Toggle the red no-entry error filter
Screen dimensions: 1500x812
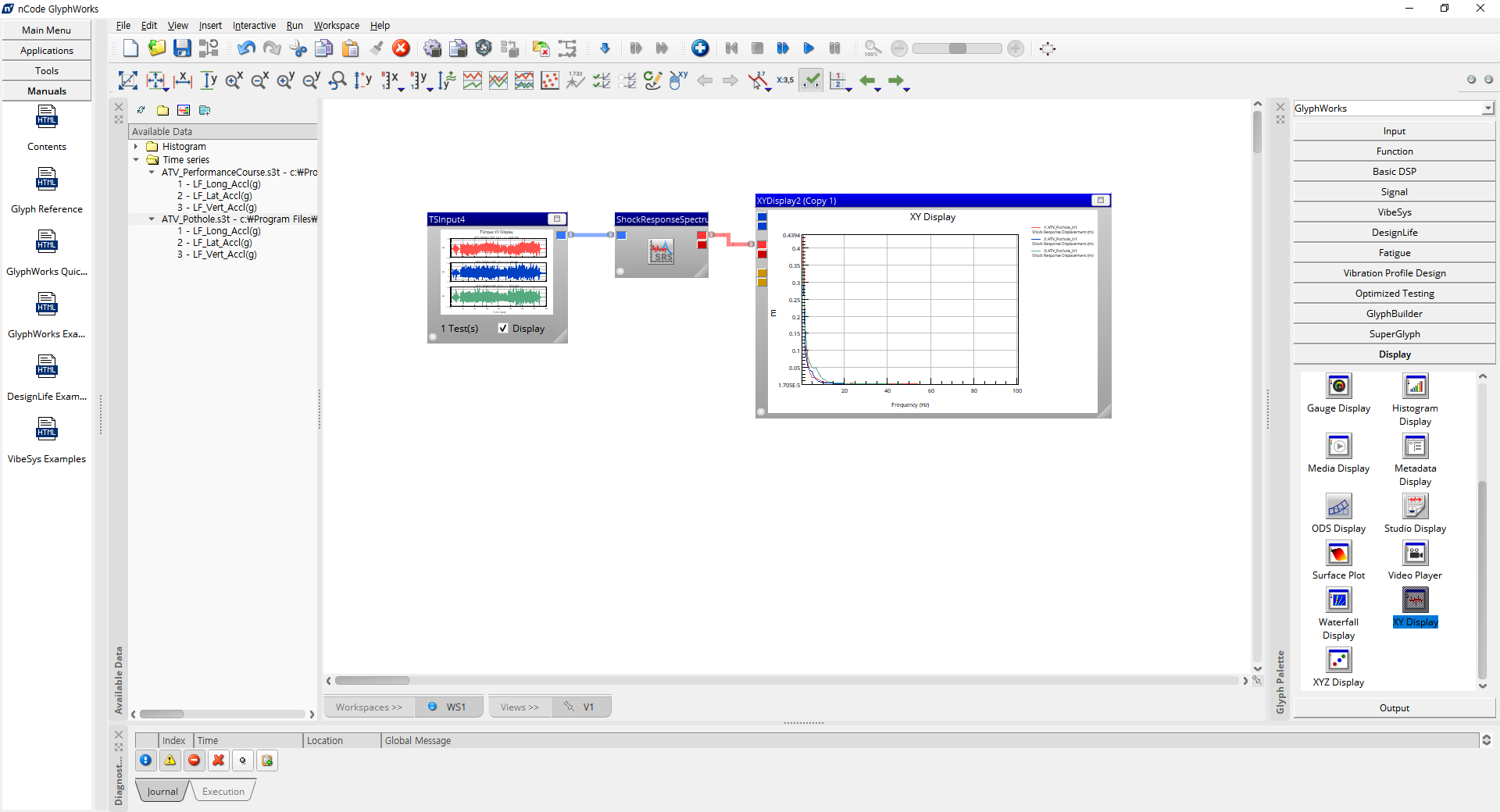click(195, 760)
